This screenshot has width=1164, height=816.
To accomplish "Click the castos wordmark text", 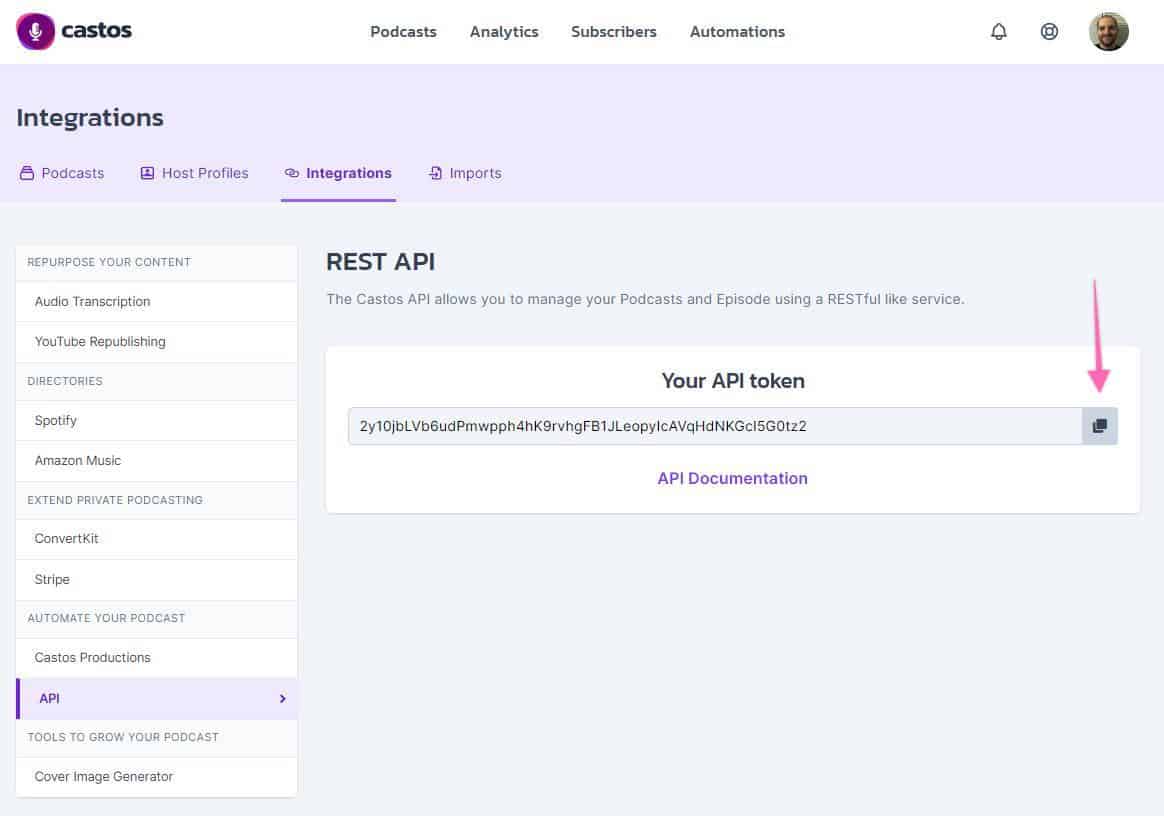I will pyautogui.click(x=97, y=30).
